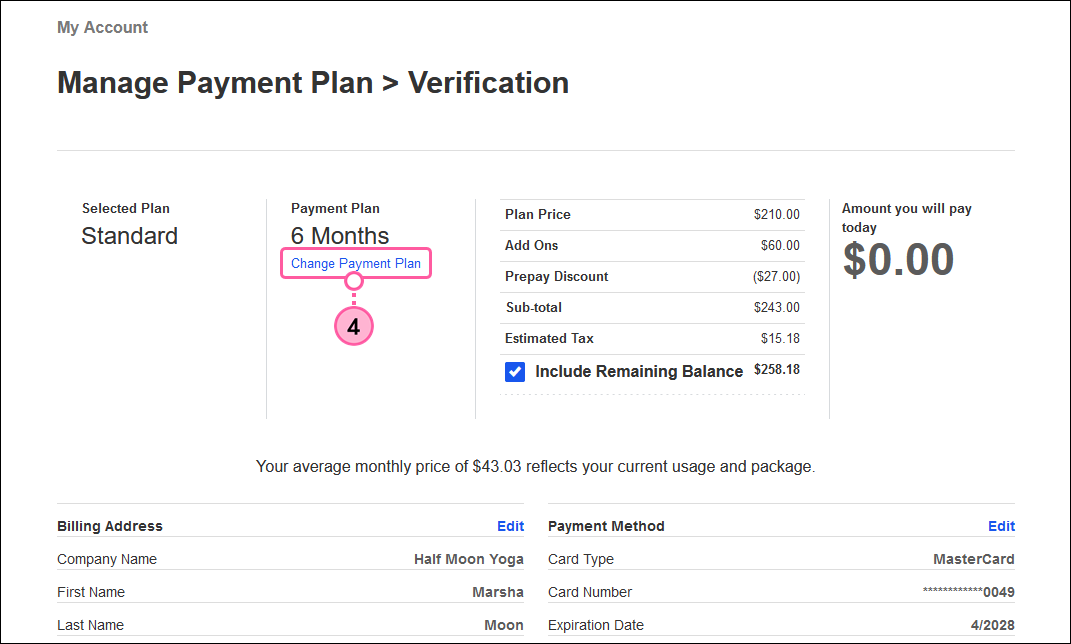Click the average monthly price sentence
The width and height of the screenshot is (1071, 644).
536,466
